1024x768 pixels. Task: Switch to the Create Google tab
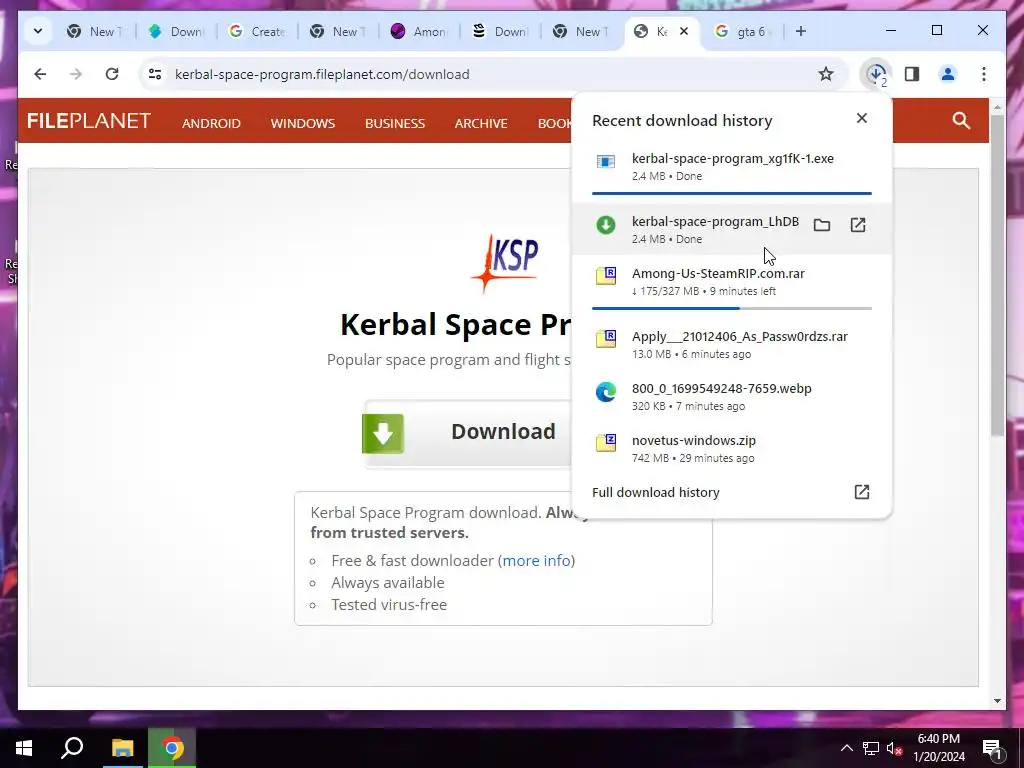coord(257,31)
